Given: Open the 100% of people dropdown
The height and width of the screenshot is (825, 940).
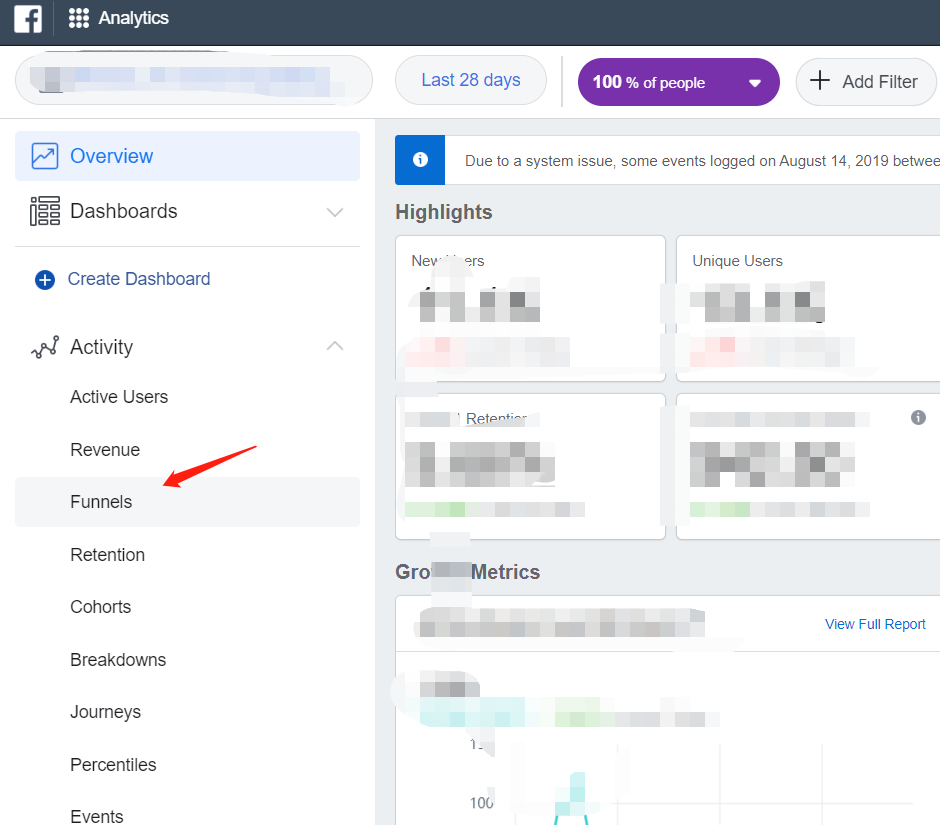Looking at the screenshot, I should (x=679, y=82).
